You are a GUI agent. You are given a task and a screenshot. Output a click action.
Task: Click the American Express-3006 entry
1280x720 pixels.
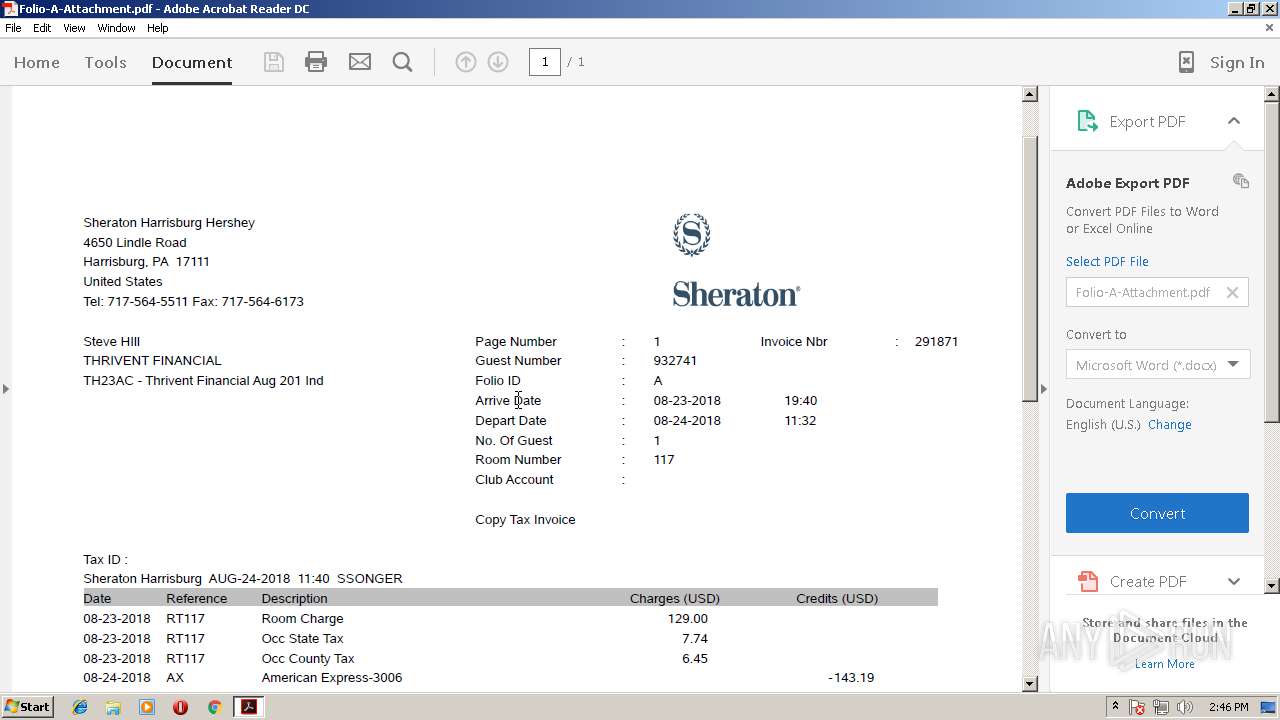coord(332,678)
